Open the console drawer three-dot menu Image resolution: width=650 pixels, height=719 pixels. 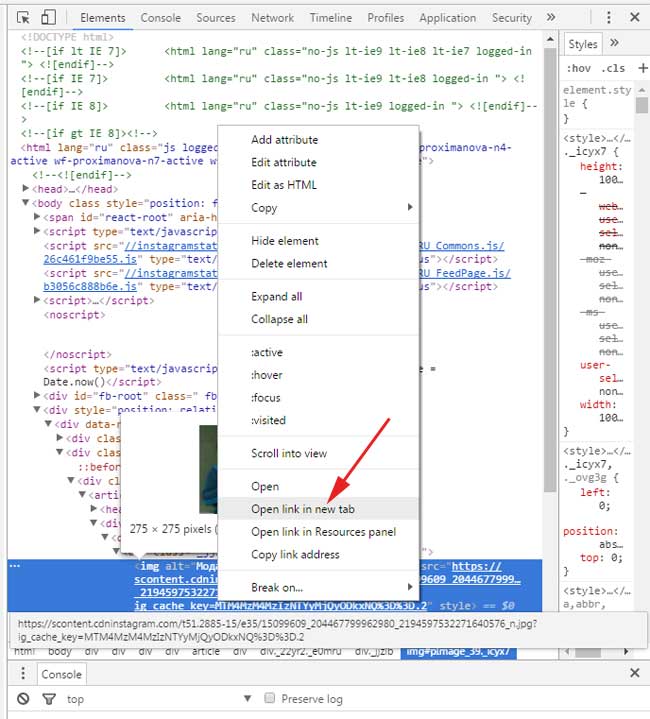(20, 675)
